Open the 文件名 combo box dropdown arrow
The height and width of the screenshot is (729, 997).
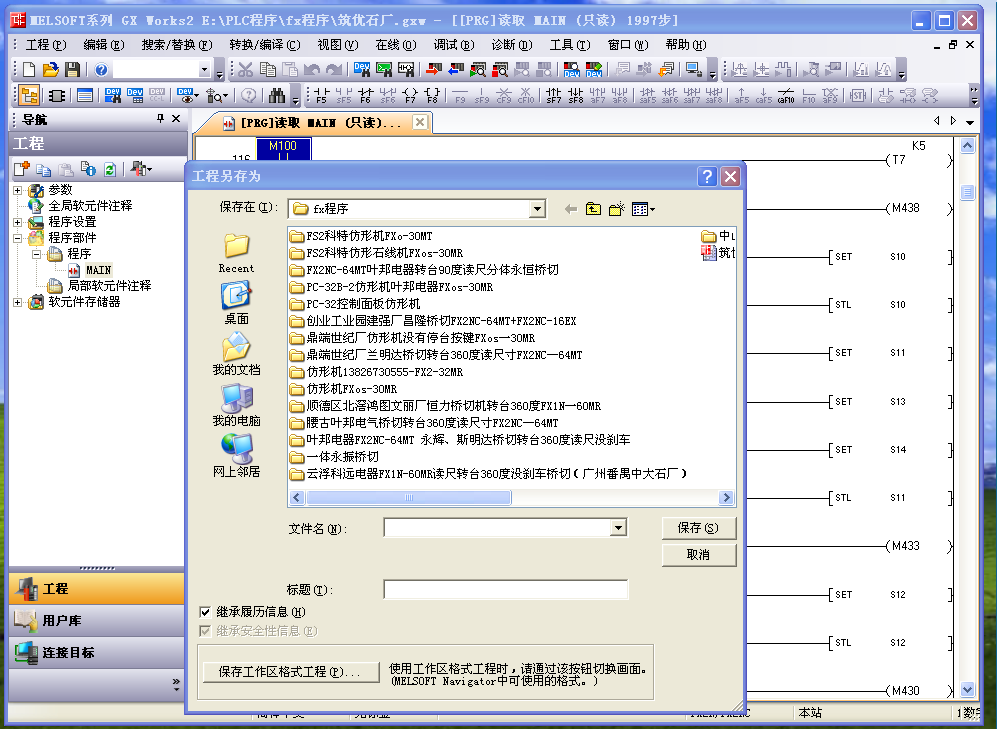(618, 528)
